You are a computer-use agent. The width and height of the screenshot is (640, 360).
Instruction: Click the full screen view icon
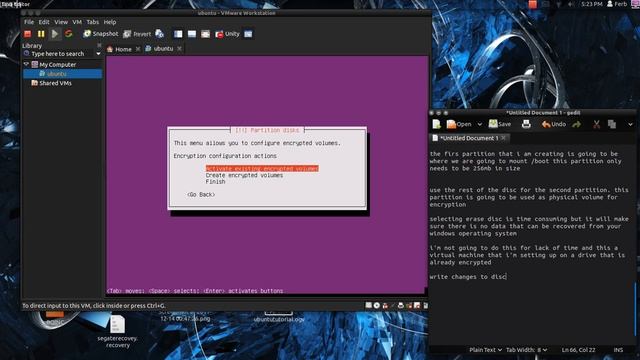click(x=205, y=34)
